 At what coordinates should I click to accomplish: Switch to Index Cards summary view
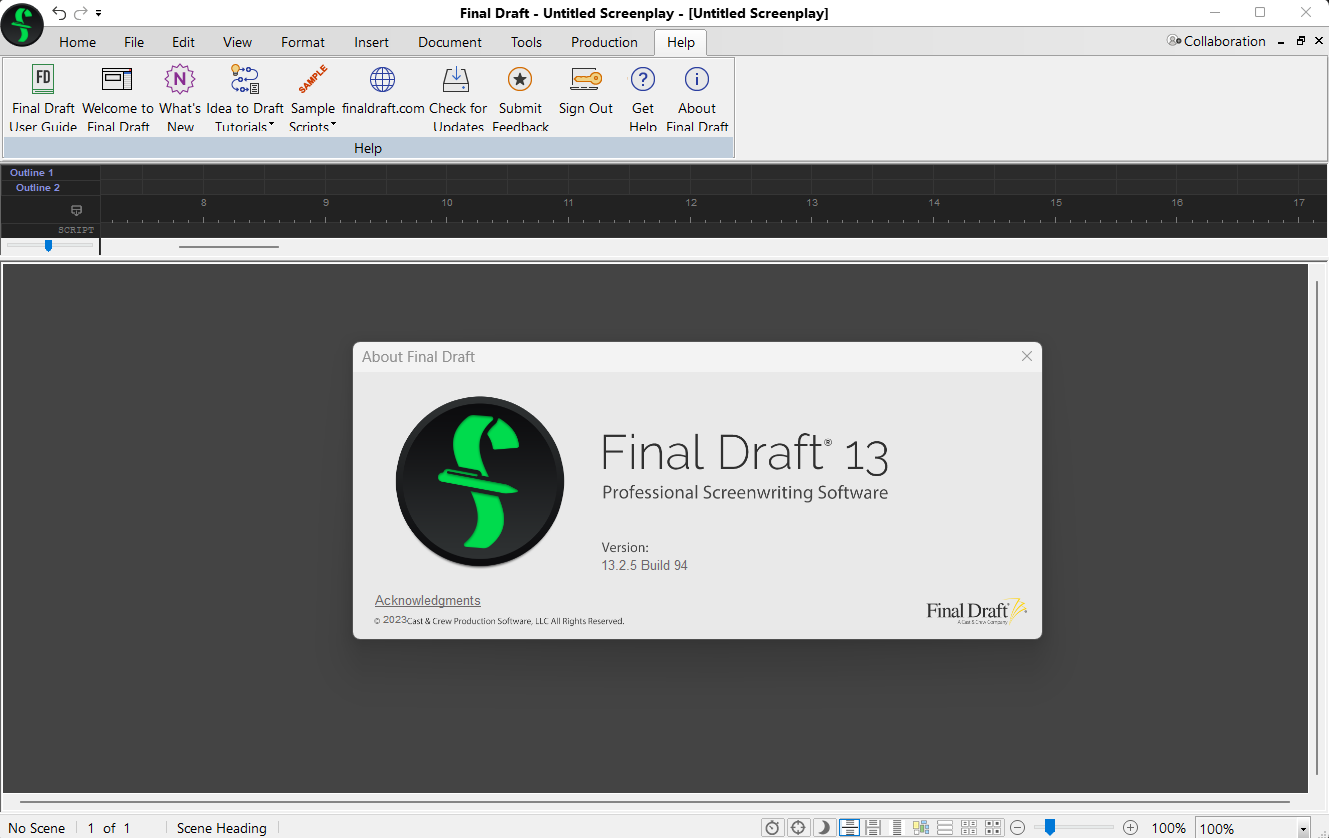(969, 827)
